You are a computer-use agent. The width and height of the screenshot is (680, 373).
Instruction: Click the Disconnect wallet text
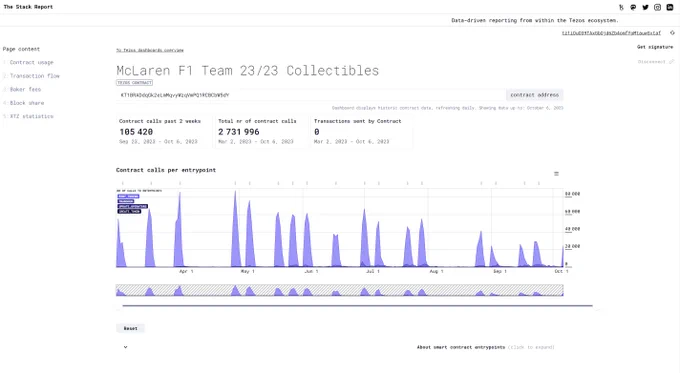coord(651,62)
